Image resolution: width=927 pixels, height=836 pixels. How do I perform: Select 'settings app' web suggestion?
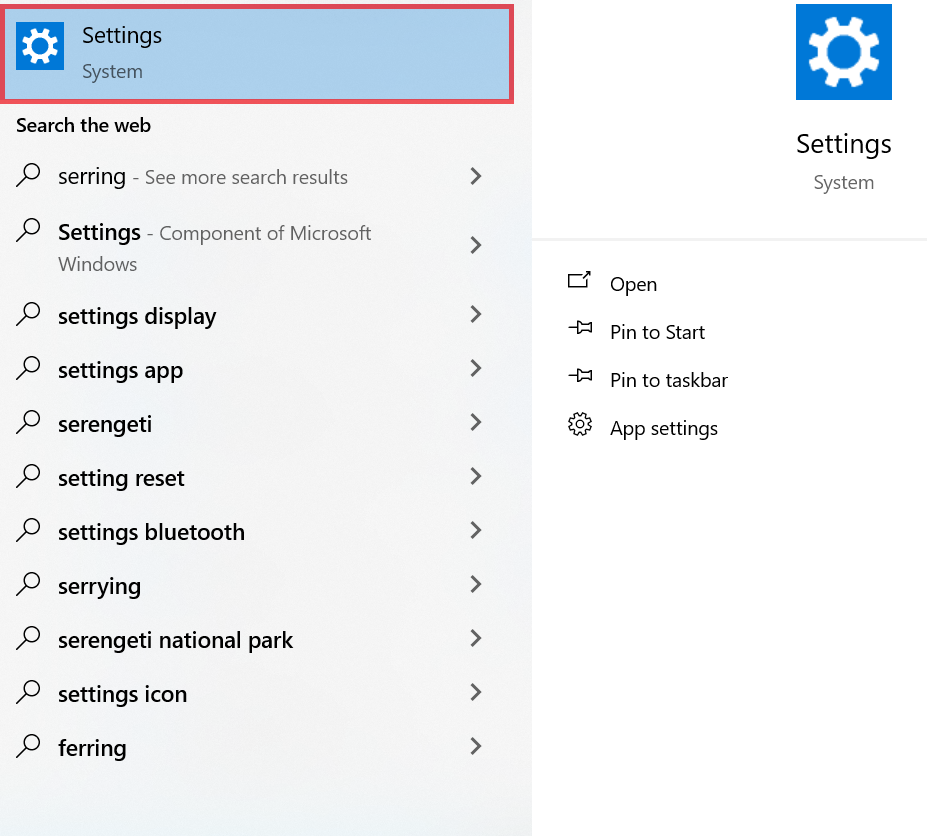(121, 371)
